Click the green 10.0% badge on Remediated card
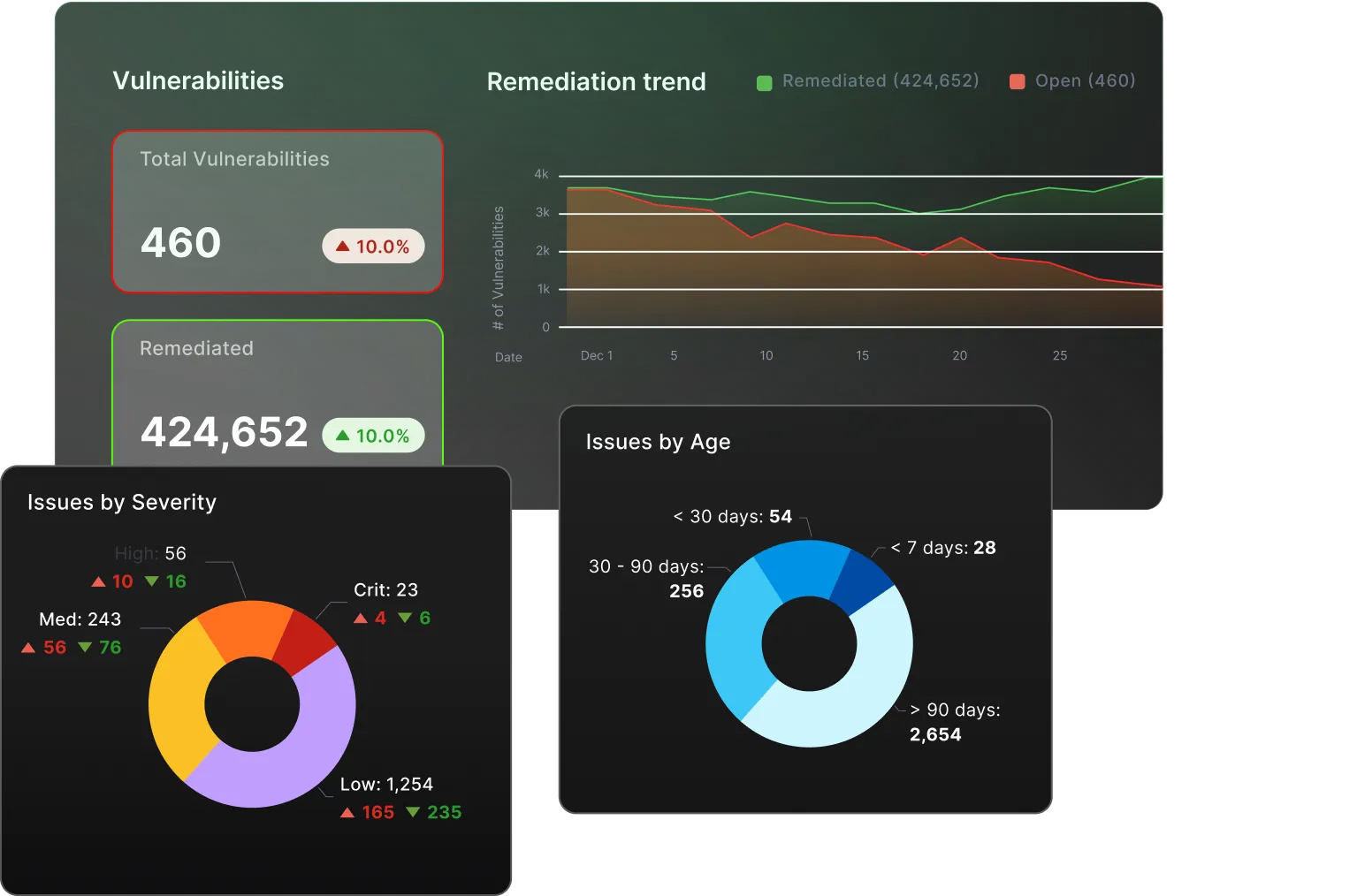 (x=373, y=435)
